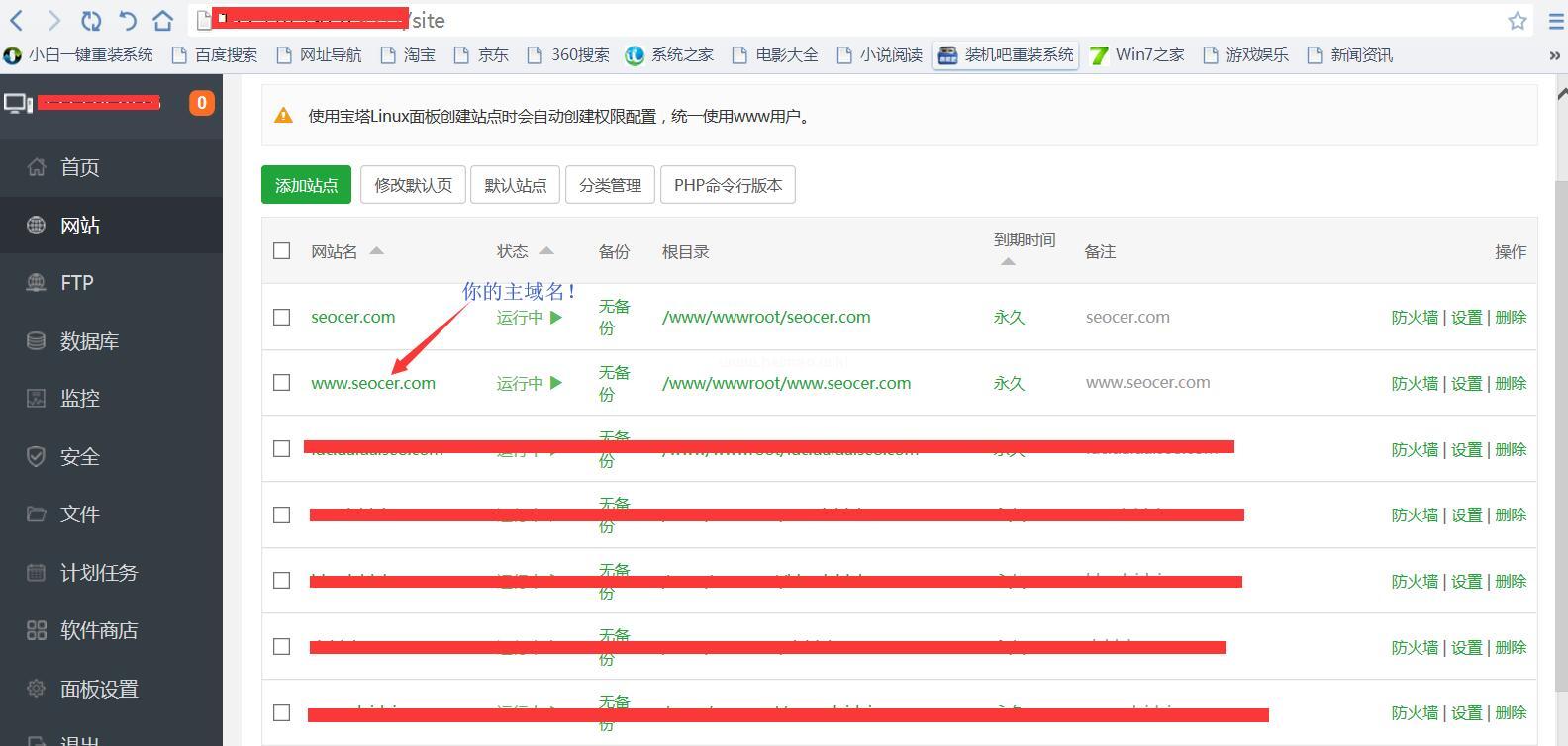The height and width of the screenshot is (746, 1568).
Task: Check the box for www.seocer.com row
Action: (x=282, y=383)
